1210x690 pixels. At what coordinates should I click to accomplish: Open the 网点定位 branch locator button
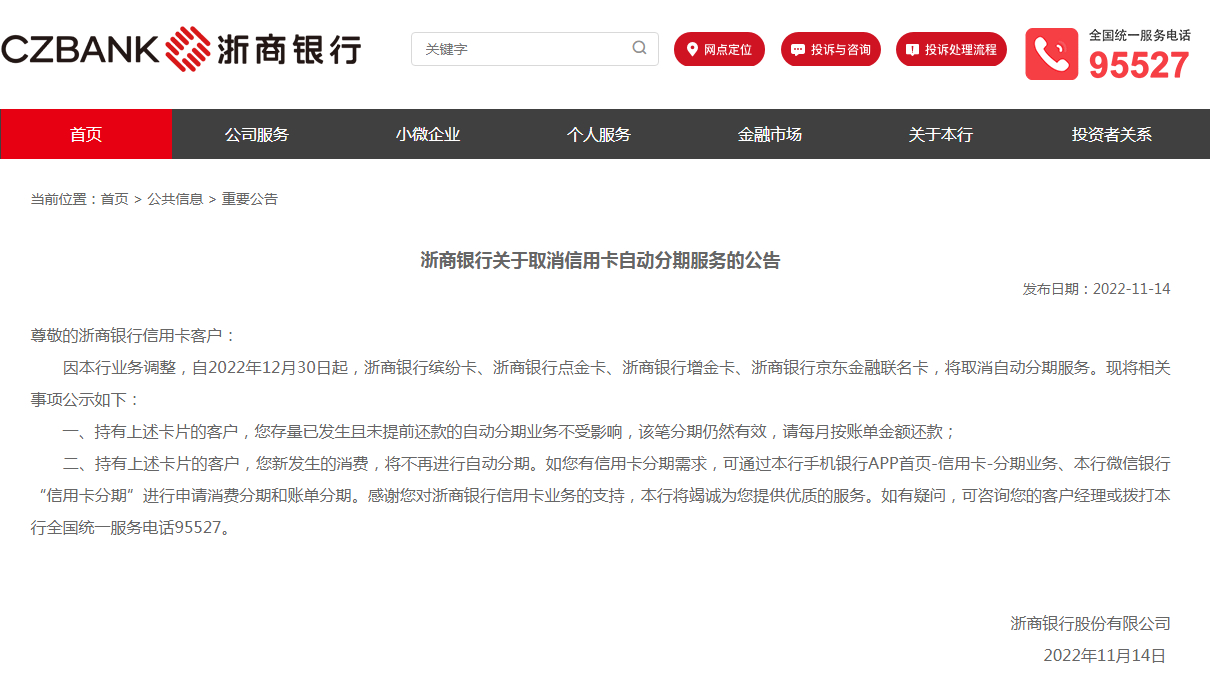pos(719,49)
